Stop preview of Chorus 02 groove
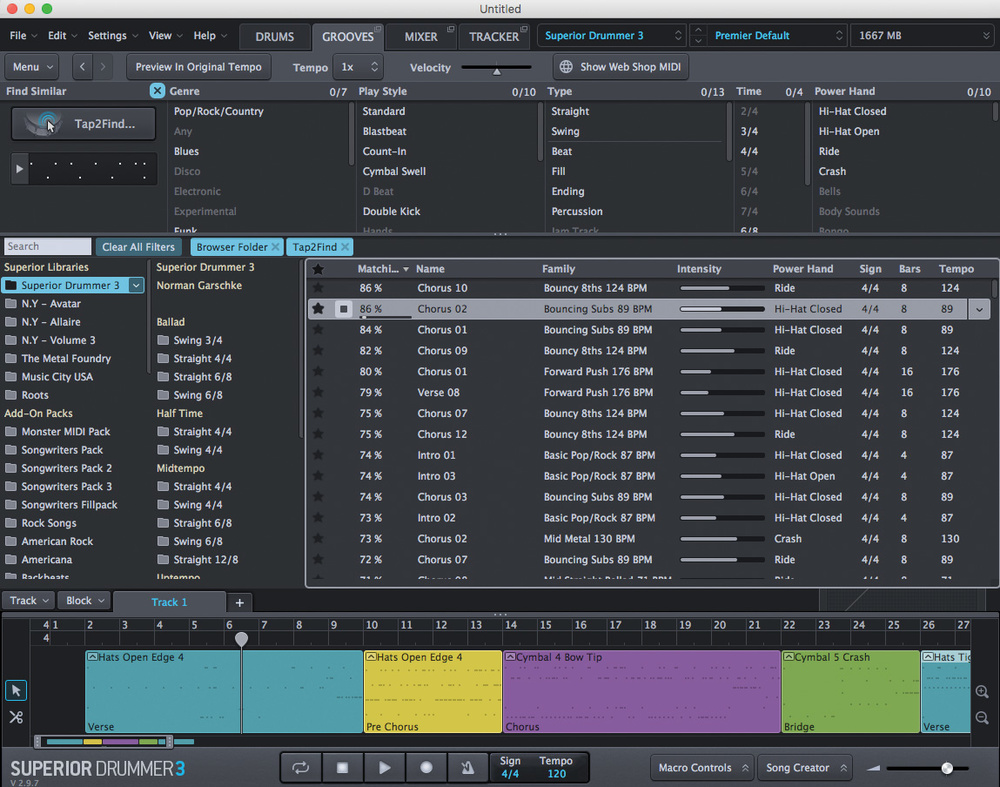This screenshot has height=787, width=1000. click(343, 309)
